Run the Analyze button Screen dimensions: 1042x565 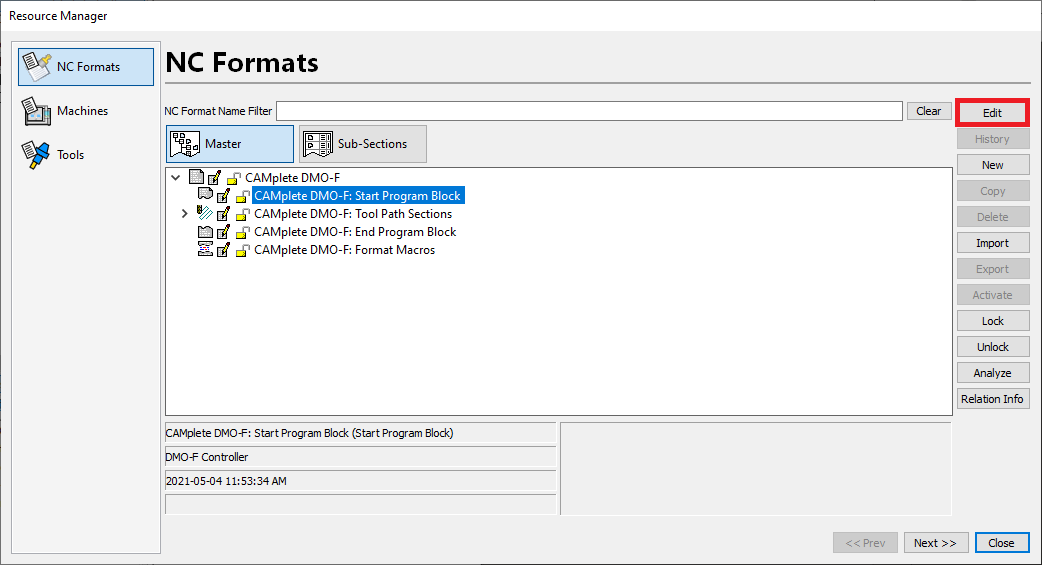tap(993, 372)
